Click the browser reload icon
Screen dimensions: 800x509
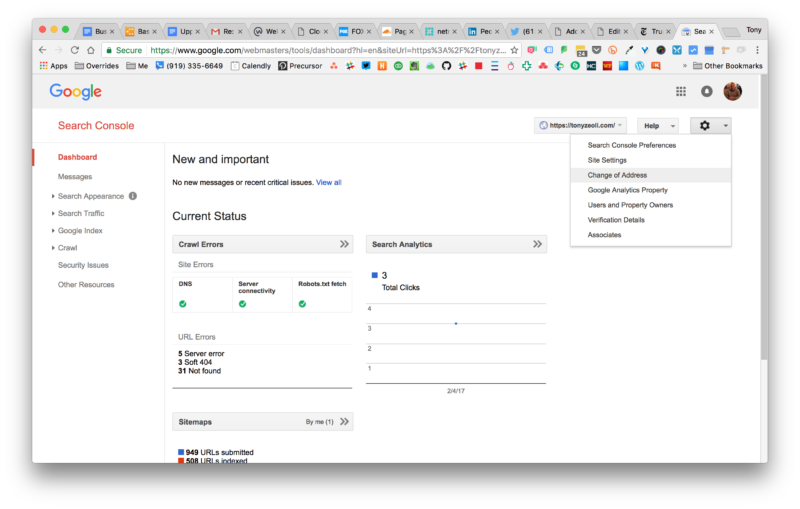click(75, 49)
